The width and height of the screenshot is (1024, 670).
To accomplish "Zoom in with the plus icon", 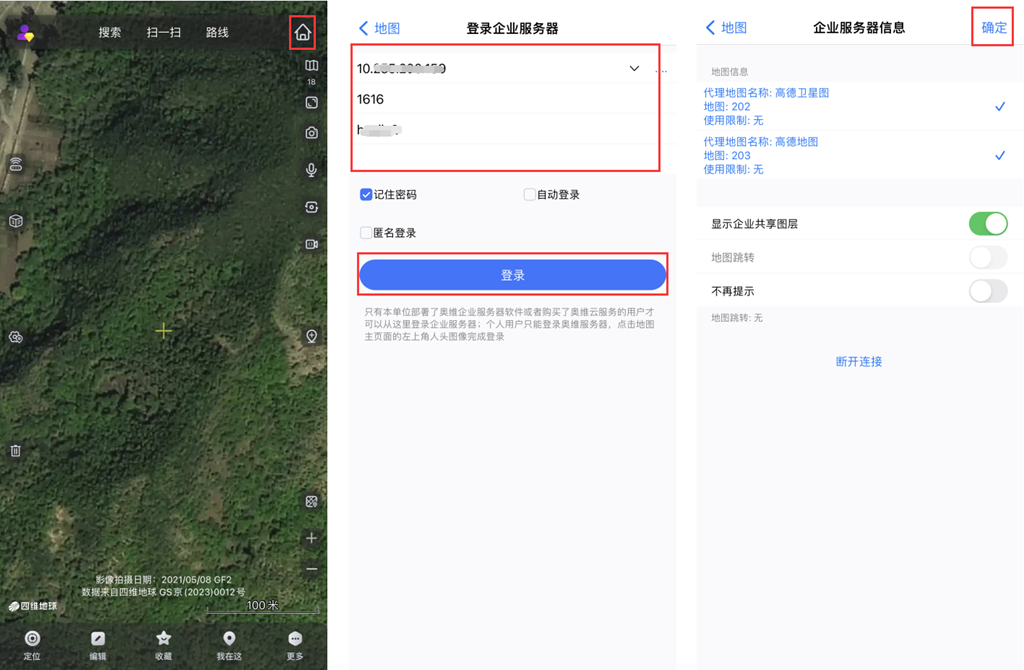I will [311, 538].
